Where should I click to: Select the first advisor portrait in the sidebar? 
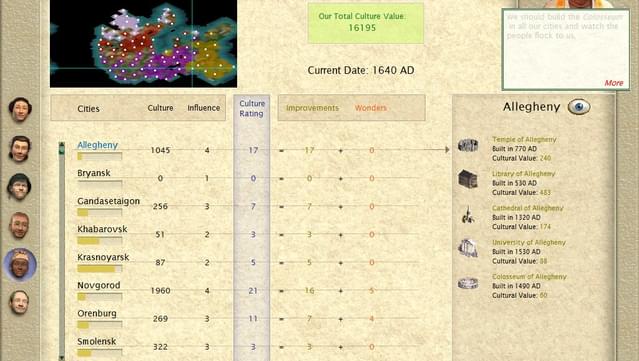pyautogui.click(x=20, y=110)
